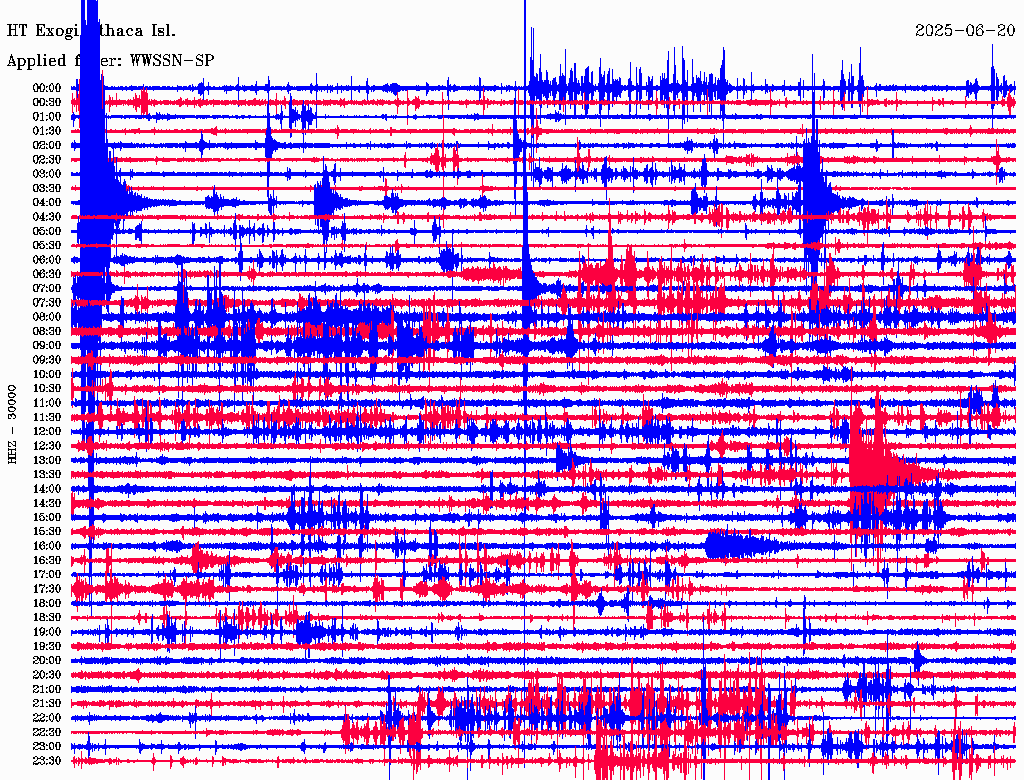This screenshot has width=1024, height=780.
Task: Select the 13:30 time label
Action: click(47, 474)
